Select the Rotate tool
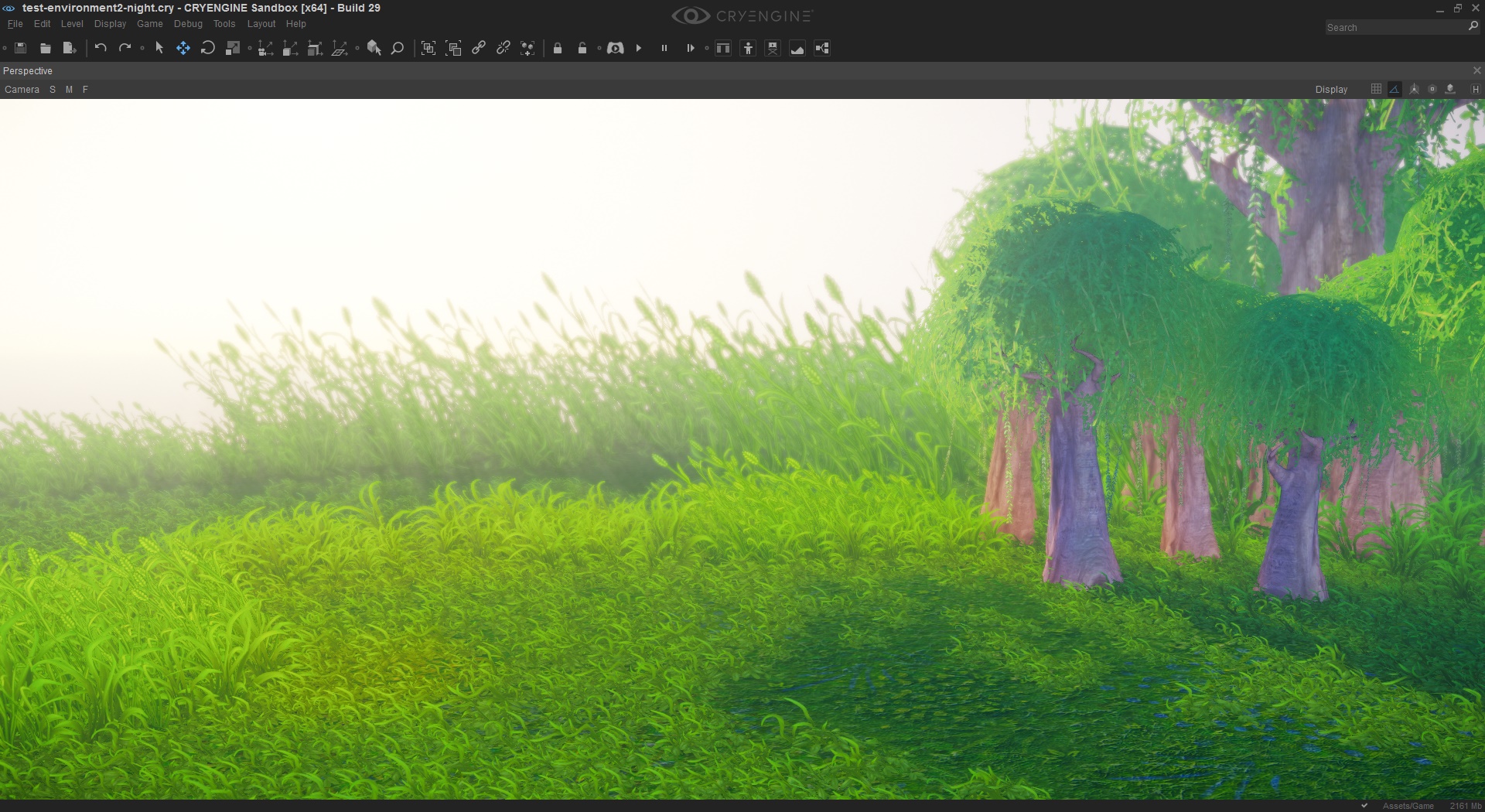Image resolution: width=1485 pixels, height=812 pixels. 207,48
